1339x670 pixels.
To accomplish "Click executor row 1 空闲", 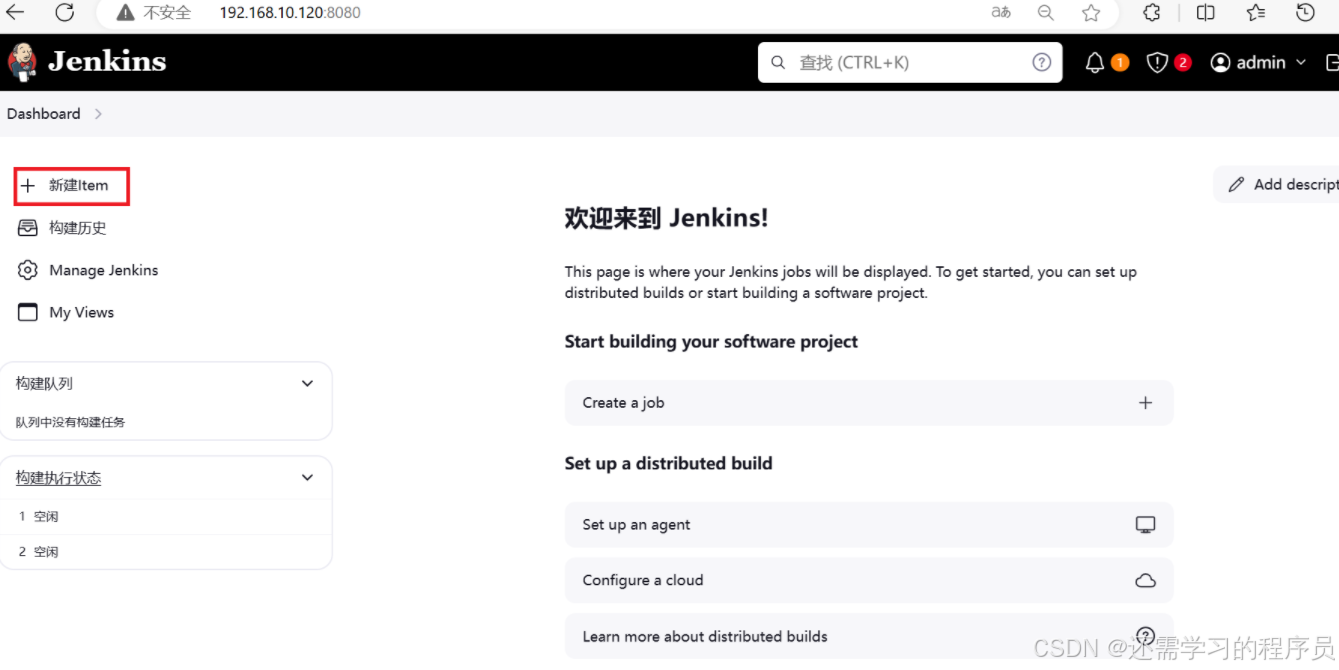I will 165,517.
